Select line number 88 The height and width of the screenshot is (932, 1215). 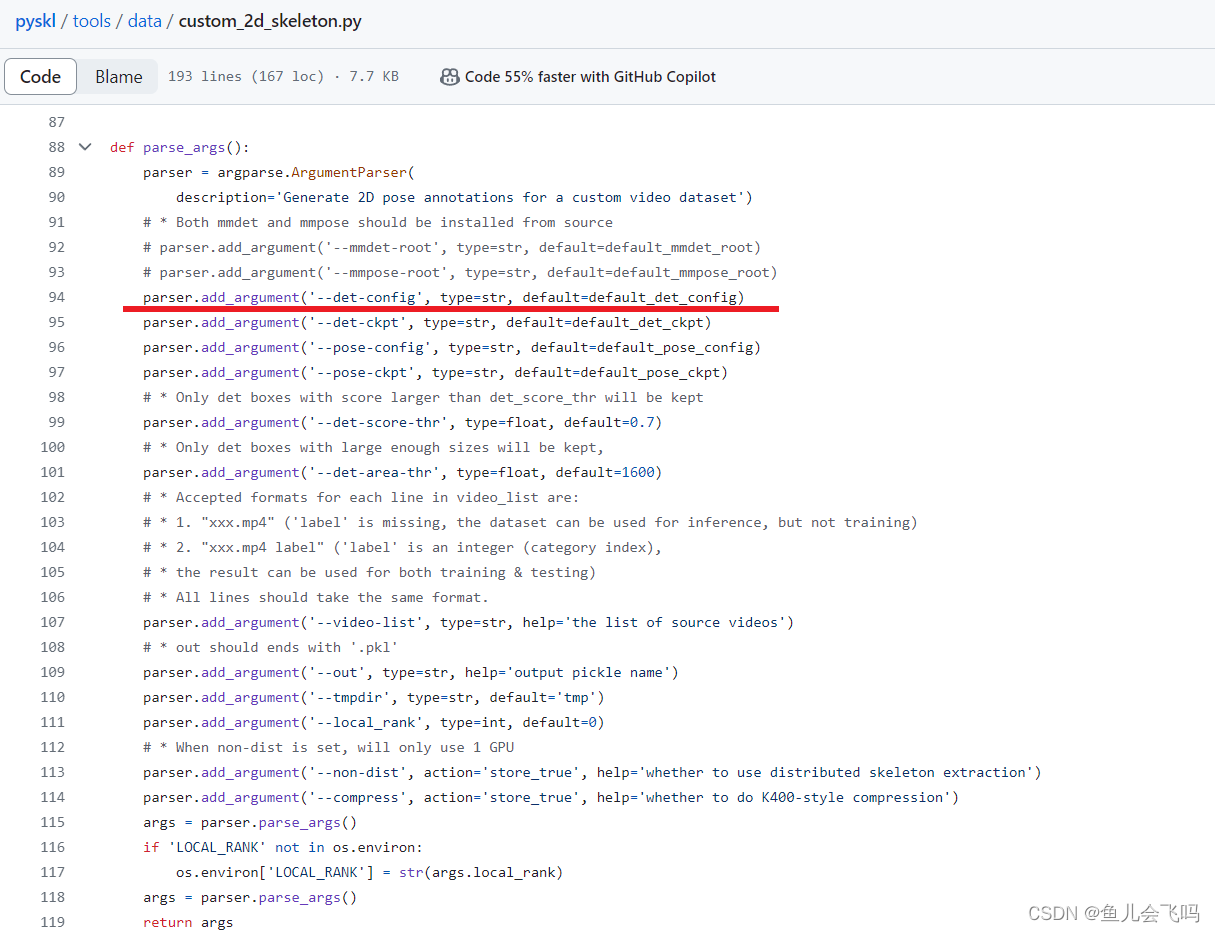coord(56,146)
